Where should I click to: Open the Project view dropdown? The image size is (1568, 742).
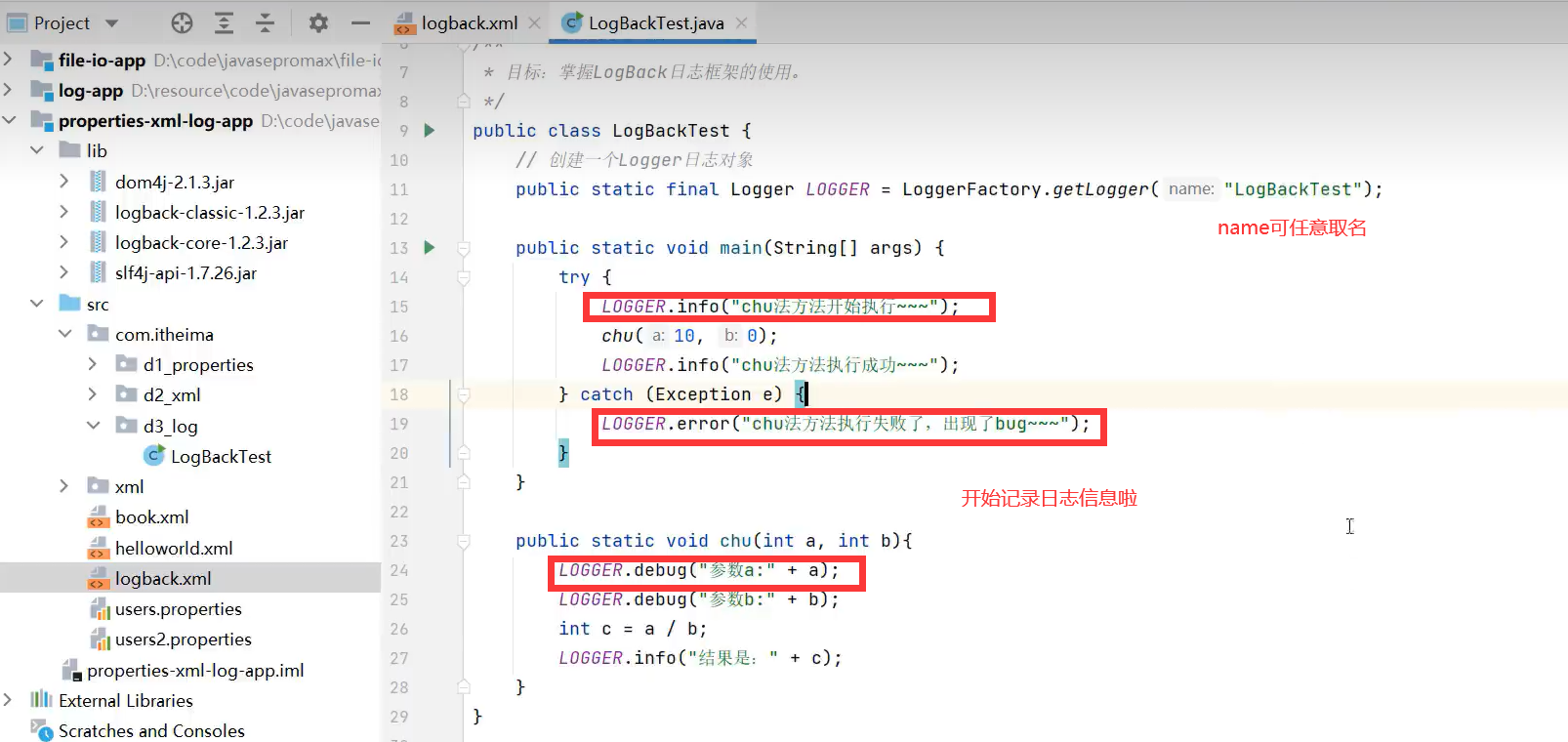(x=111, y=22)
